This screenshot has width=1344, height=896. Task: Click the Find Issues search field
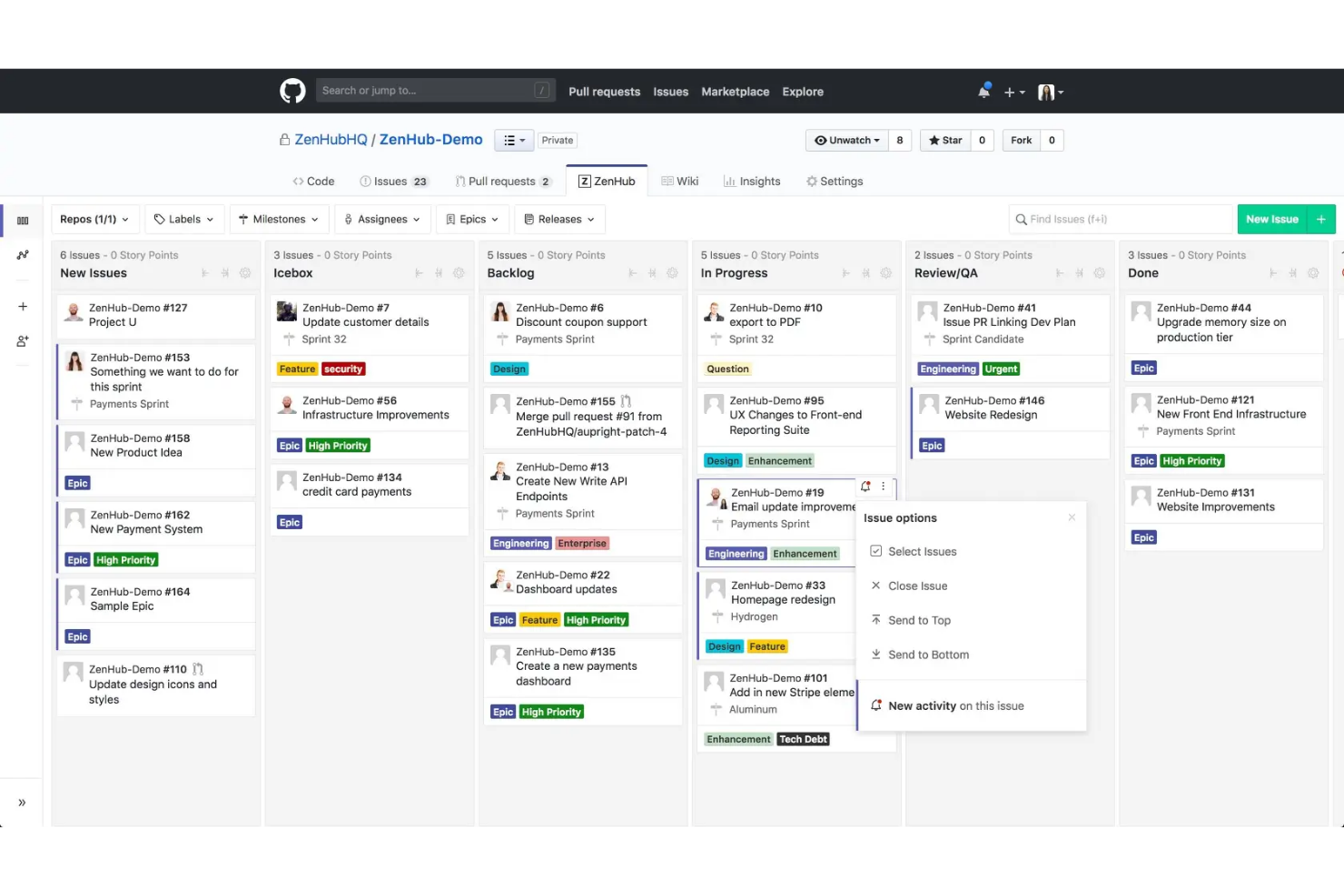(x=1121, y=220)
